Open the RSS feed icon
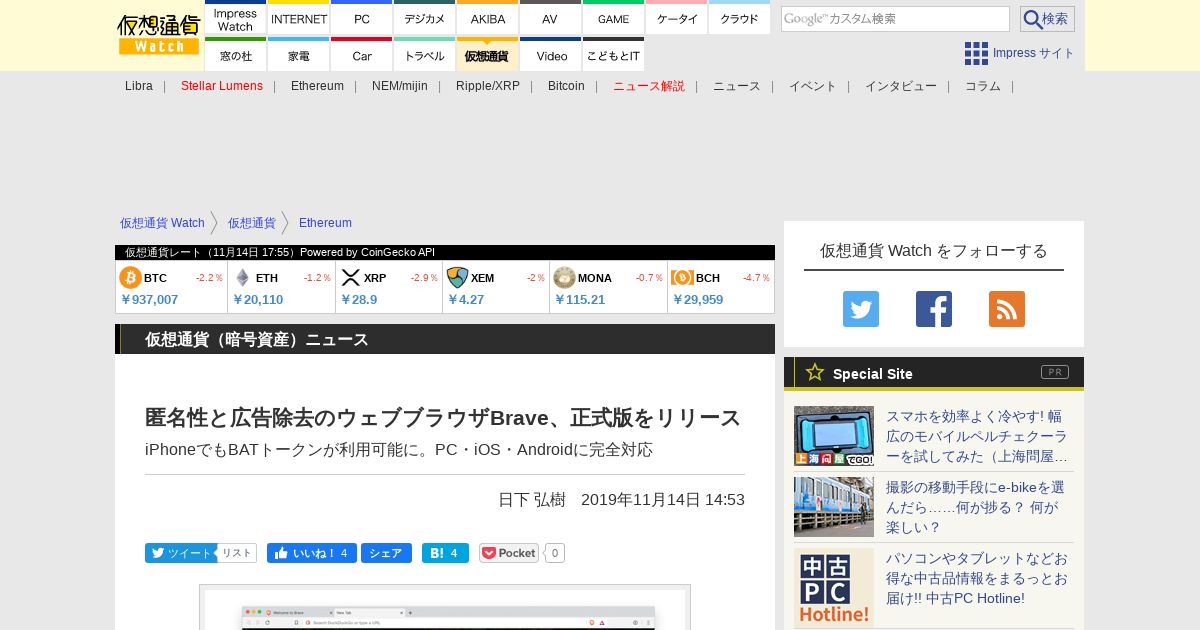The height and width of the screenshot is (630, 1200). 1007,309
